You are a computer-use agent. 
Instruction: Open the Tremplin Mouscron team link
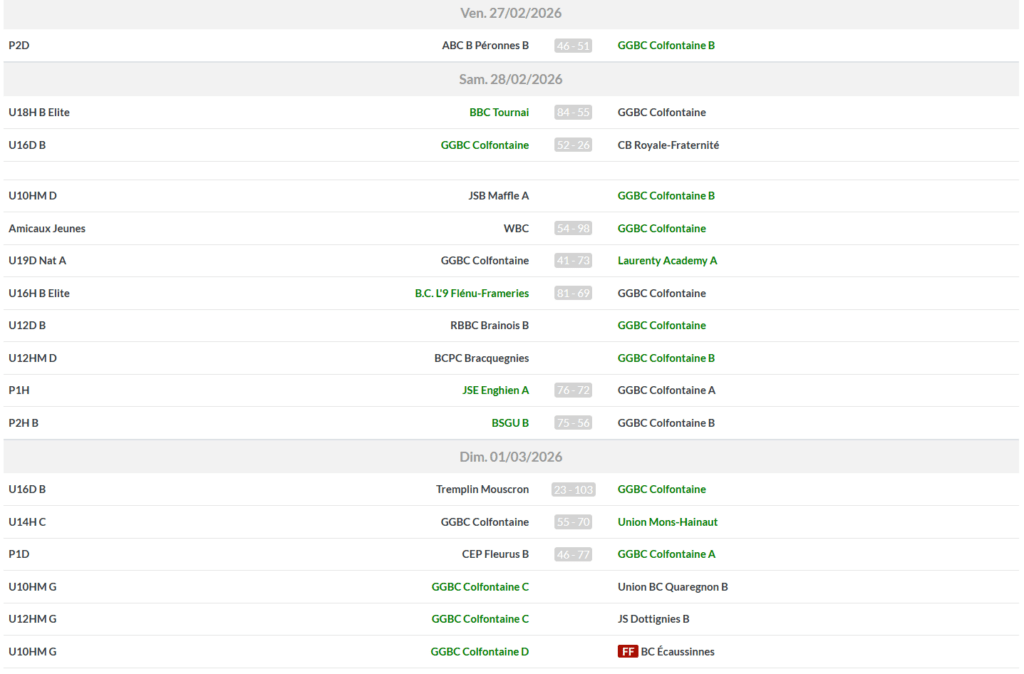tap(482, 490)
